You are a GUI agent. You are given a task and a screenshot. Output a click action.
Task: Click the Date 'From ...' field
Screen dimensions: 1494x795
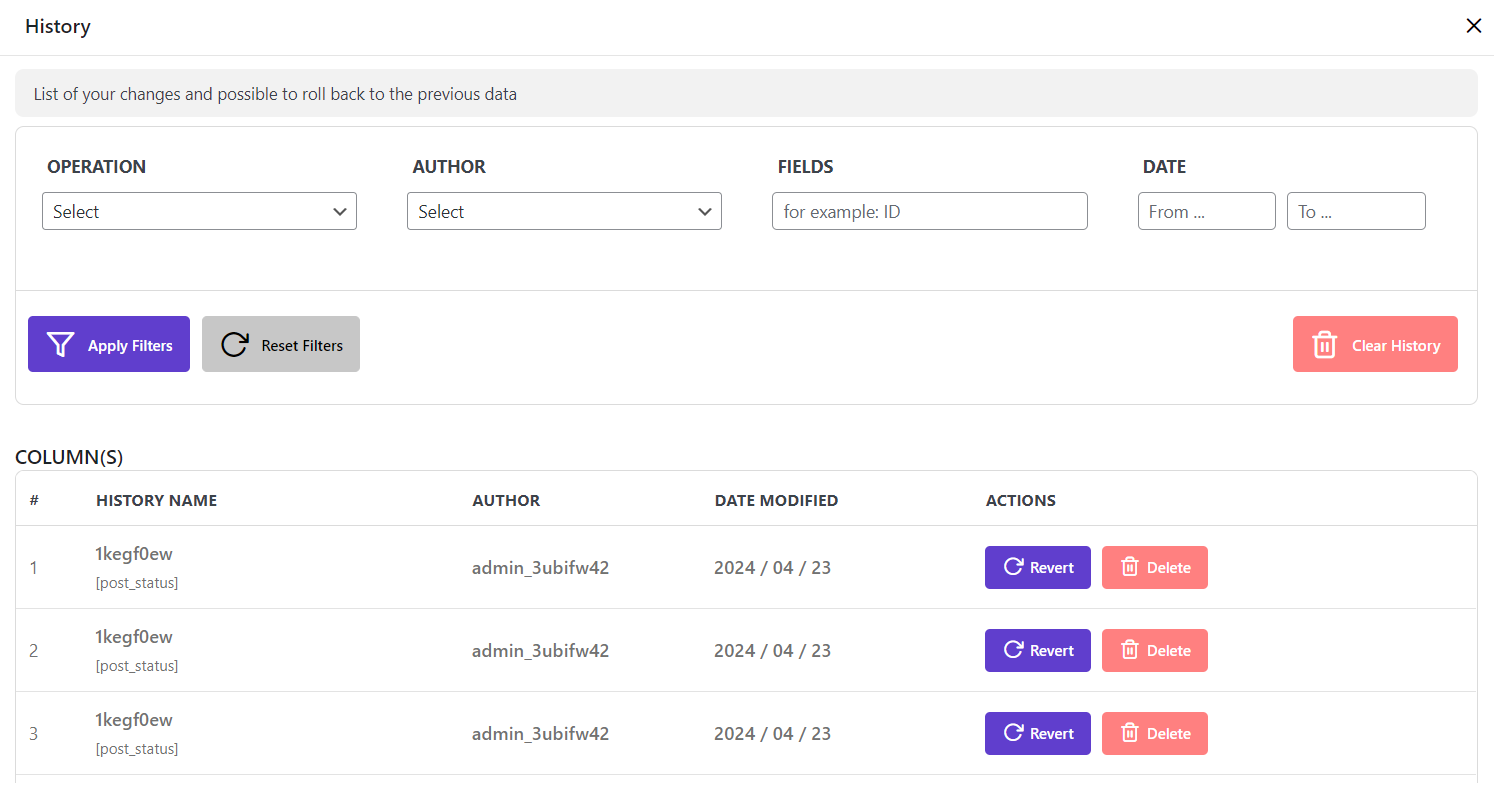click(x=1206, y=212)
